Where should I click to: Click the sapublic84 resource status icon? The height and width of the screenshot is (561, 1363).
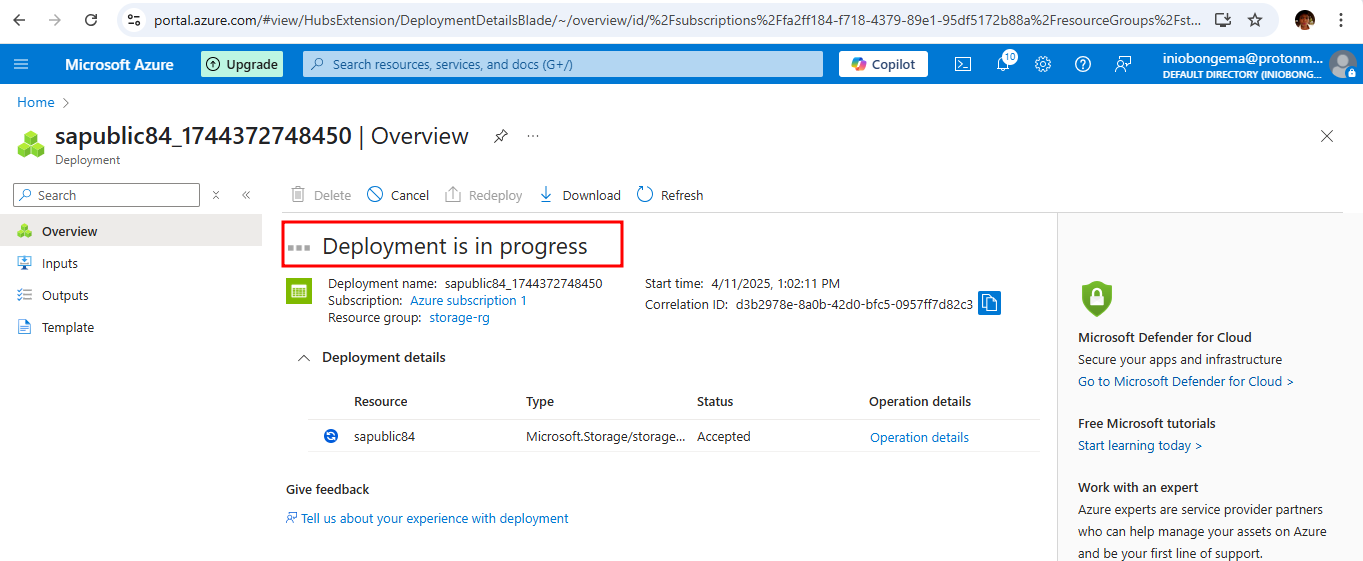click(x=331, y=436)
